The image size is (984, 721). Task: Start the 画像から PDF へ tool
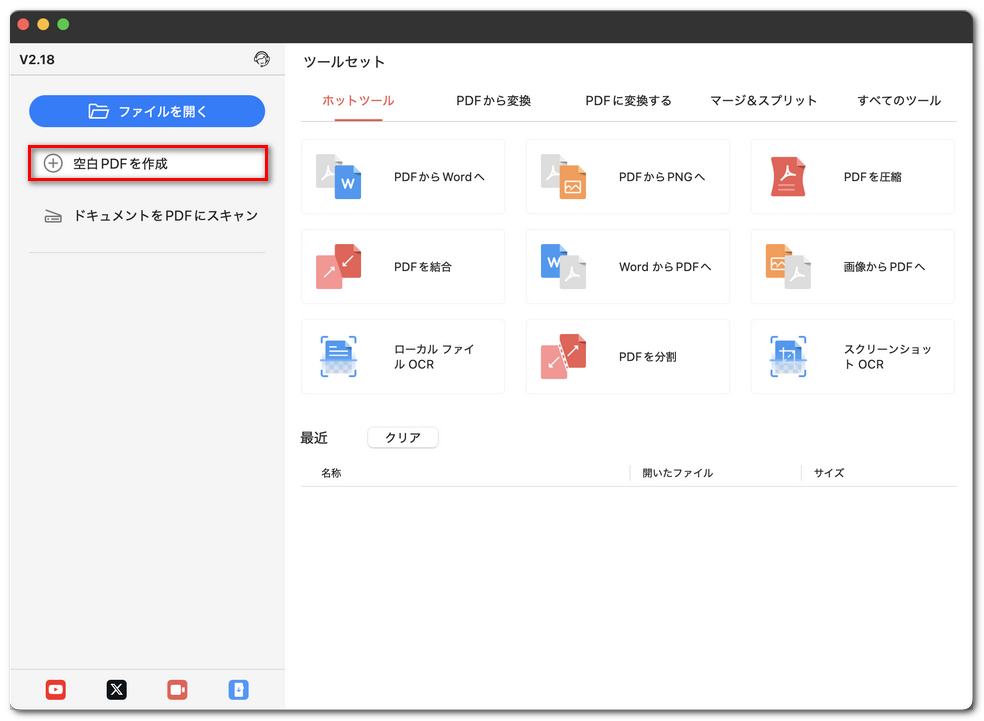(852, 266)
